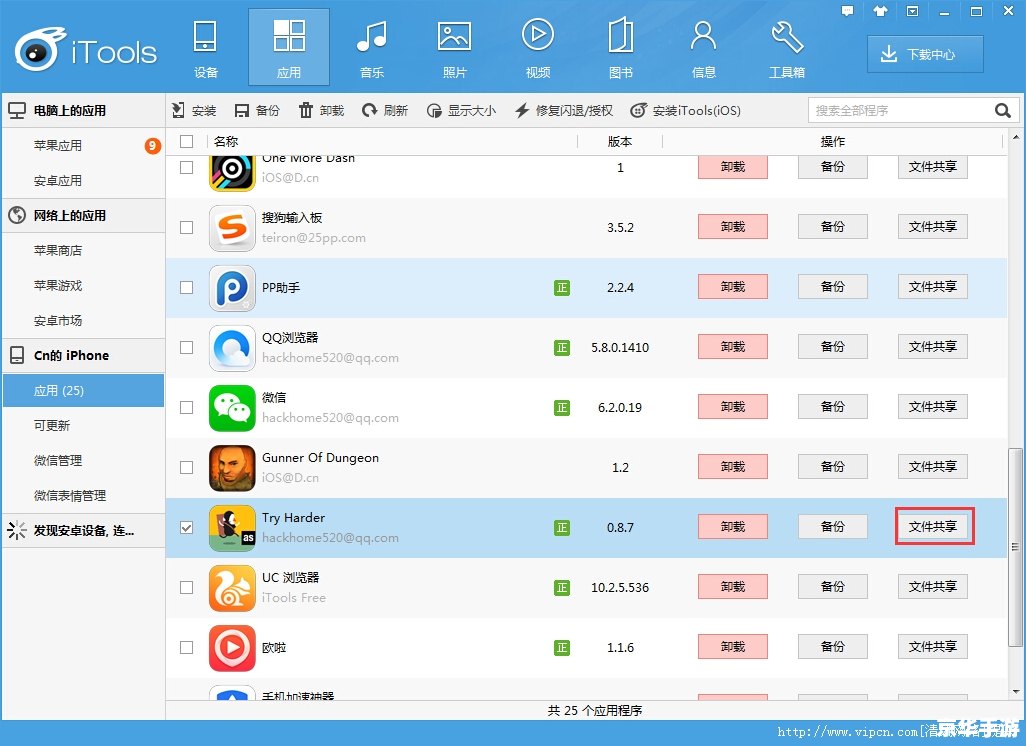Image resolution: width=1026 pixels, height=746 pixels.
Task: Check the QQ浏览器 checkbox
Action: pyautogui.click(x=186, y=347)
